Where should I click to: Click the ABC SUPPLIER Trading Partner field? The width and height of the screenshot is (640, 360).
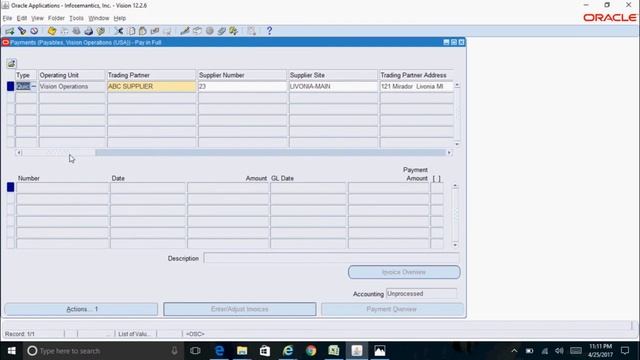coord(151,87)
